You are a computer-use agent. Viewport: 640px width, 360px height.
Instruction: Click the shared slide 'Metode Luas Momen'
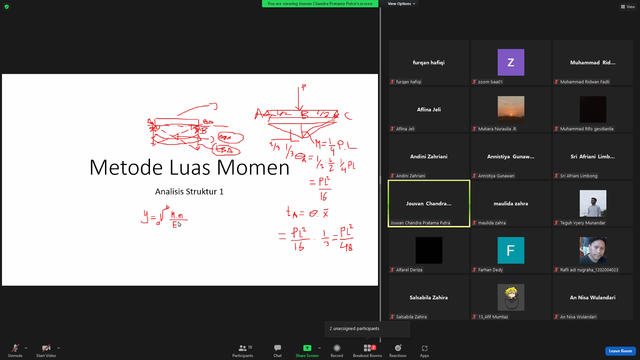click(x=190, y=180)
